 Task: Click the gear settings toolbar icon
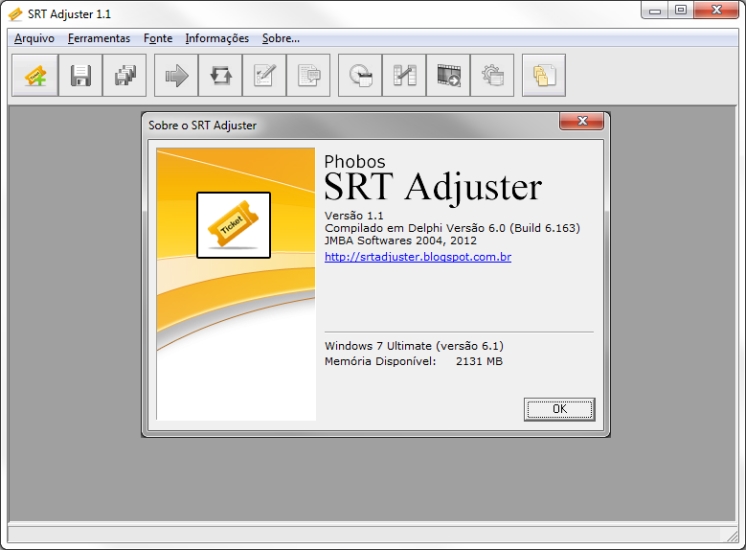point(492,76)
